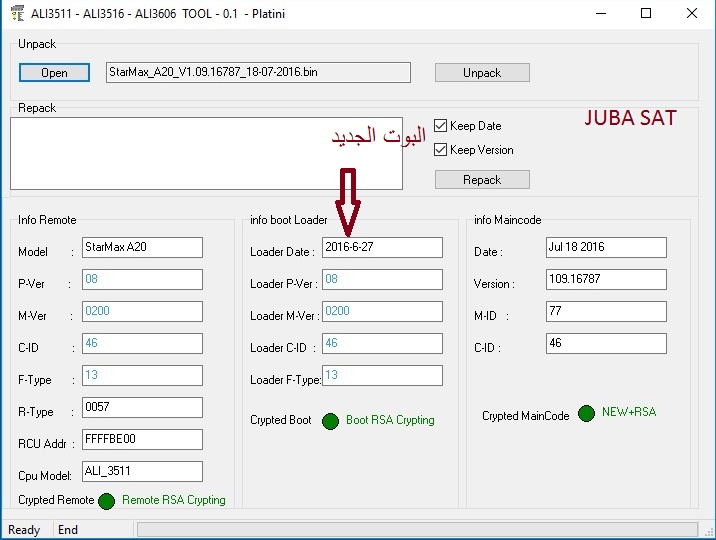Click the 'Info Remote' group title
Image resolution: width=716 pixels, height=540 pixels.
(47, 220)
